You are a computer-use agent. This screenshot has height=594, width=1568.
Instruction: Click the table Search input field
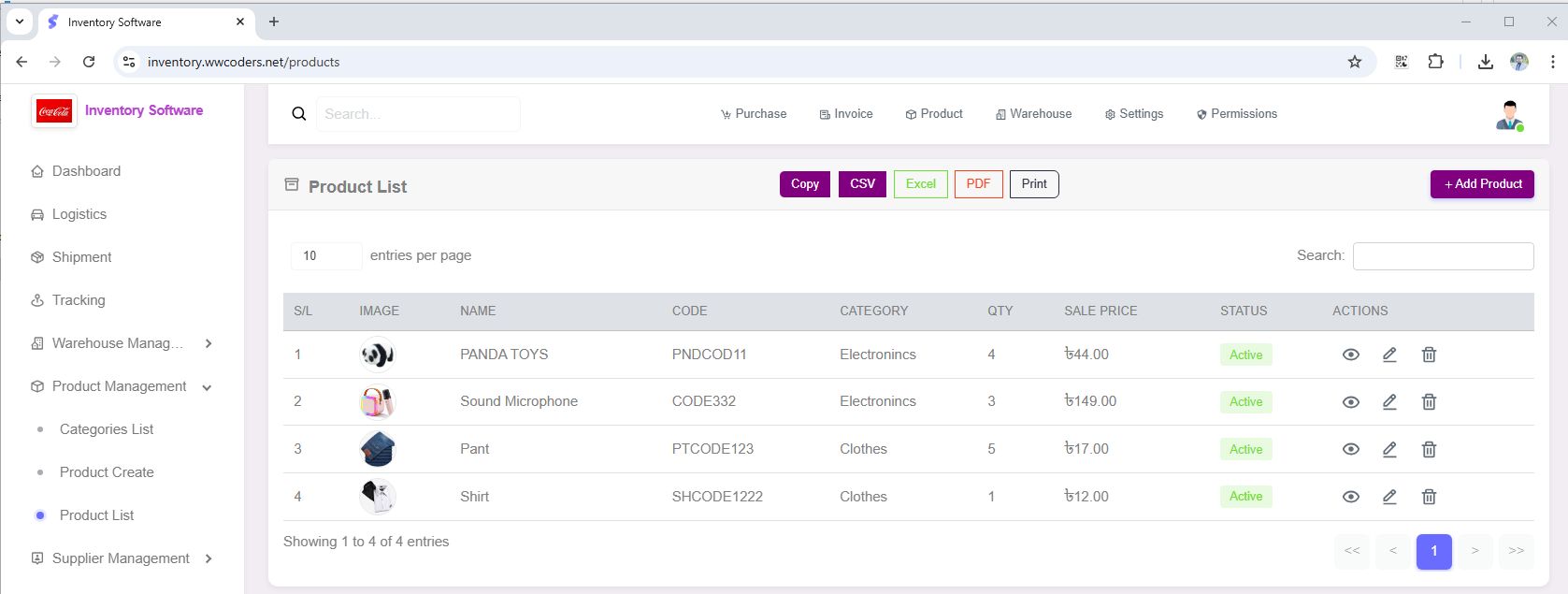tap(1443, 256)
